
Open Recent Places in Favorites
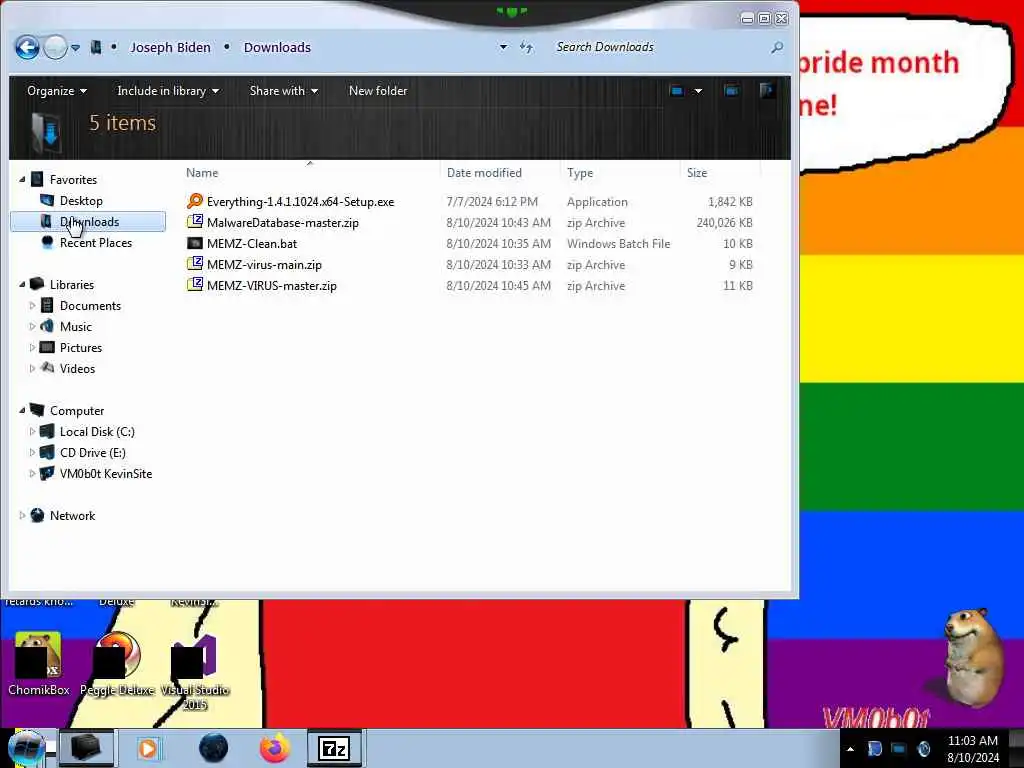[95, 243]
